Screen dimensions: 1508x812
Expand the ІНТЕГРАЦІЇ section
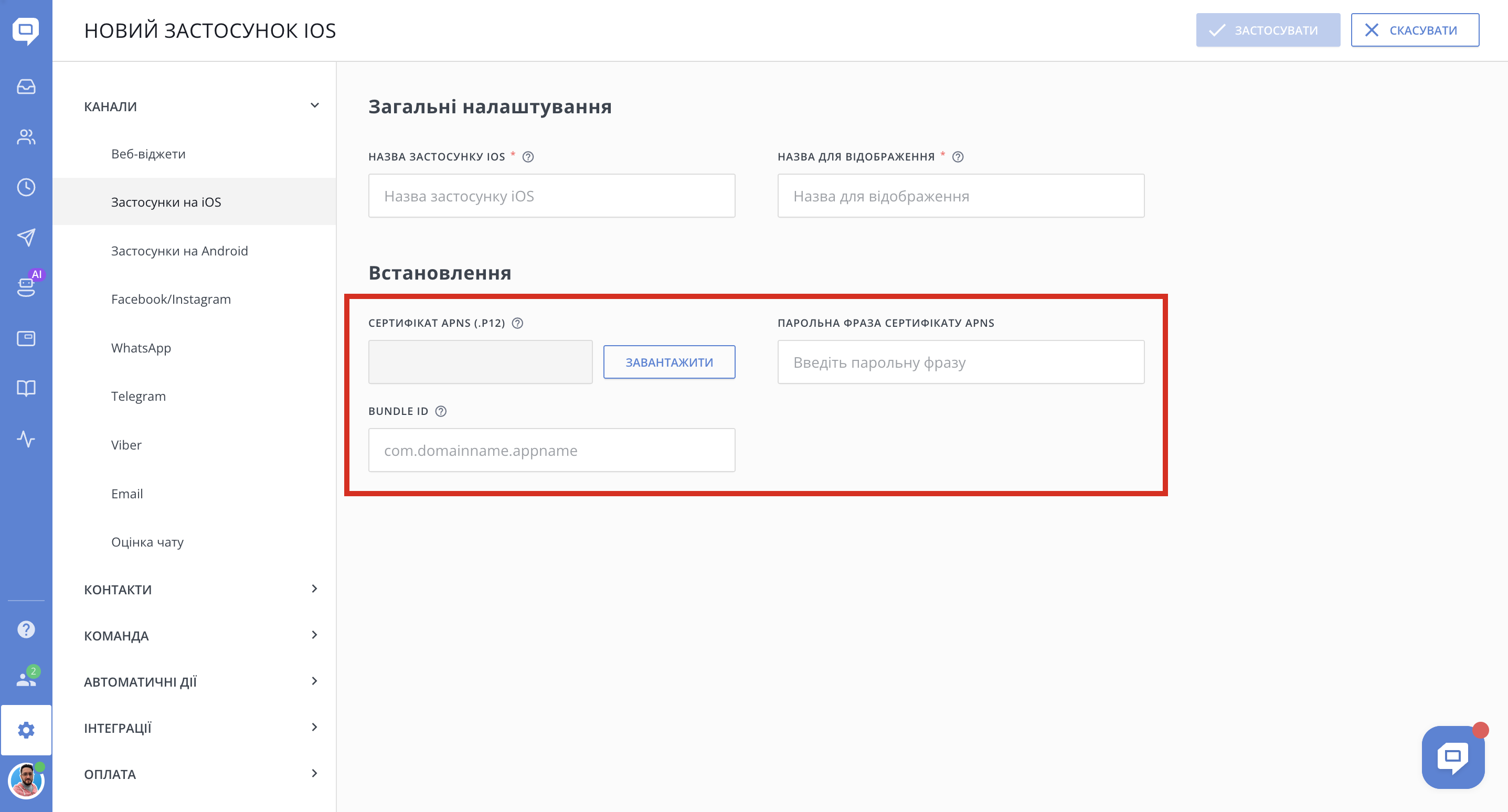(314, 727)
